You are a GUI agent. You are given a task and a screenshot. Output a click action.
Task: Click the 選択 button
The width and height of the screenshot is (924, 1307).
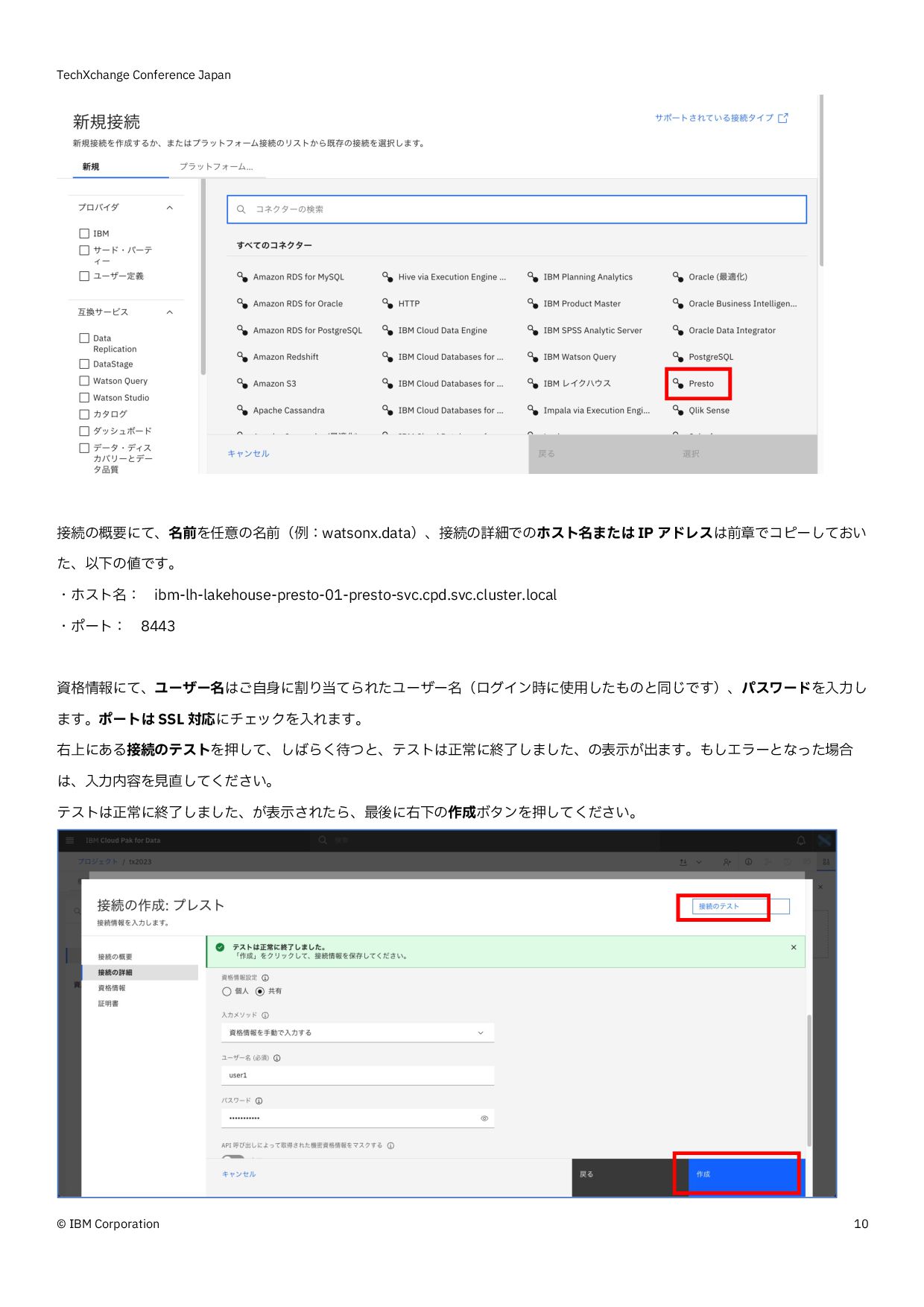coord(745,454)
